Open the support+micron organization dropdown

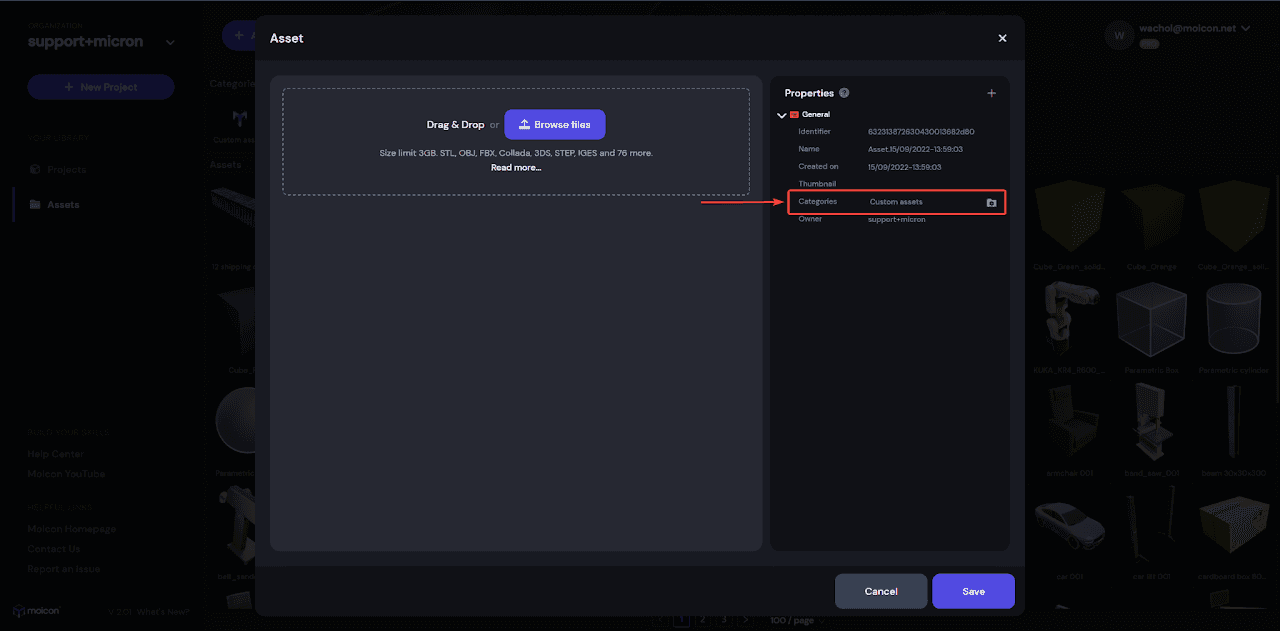pyautogui.click(x=170, y=42)
